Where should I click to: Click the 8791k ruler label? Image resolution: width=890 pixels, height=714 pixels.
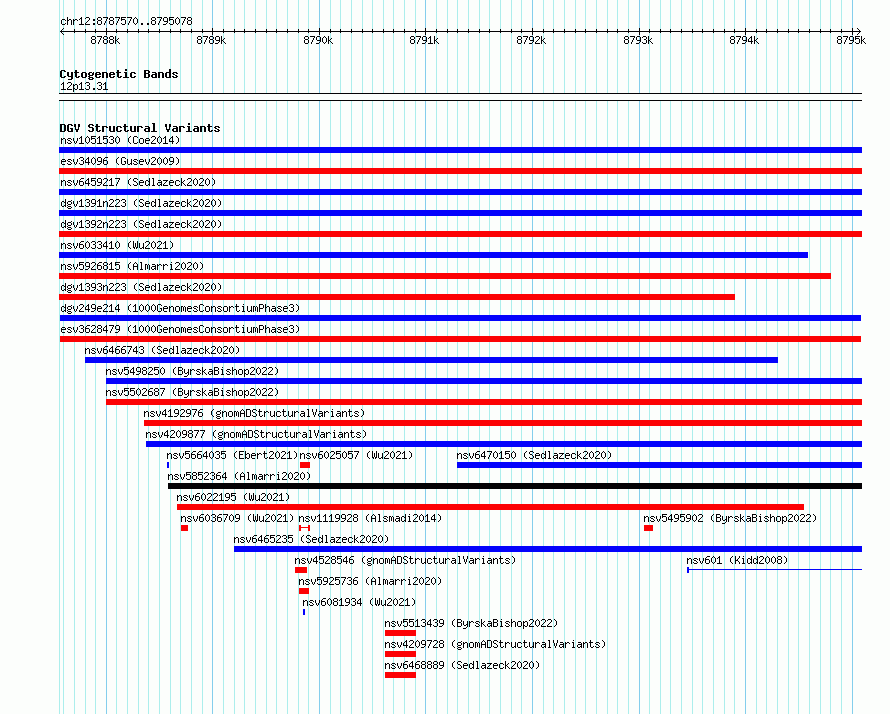(424, 40)
